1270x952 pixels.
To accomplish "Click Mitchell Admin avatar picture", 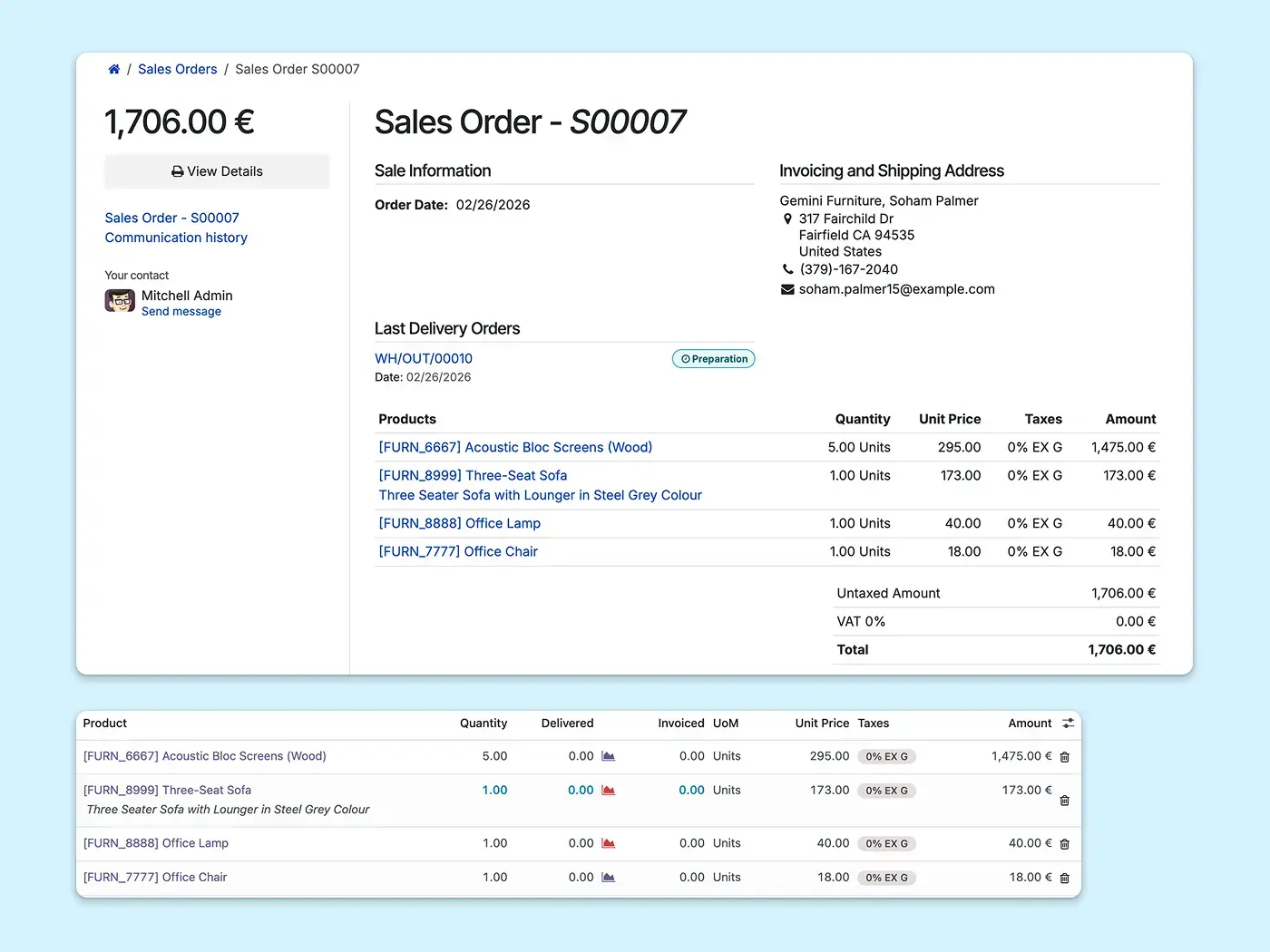I will tap(120, 301).
